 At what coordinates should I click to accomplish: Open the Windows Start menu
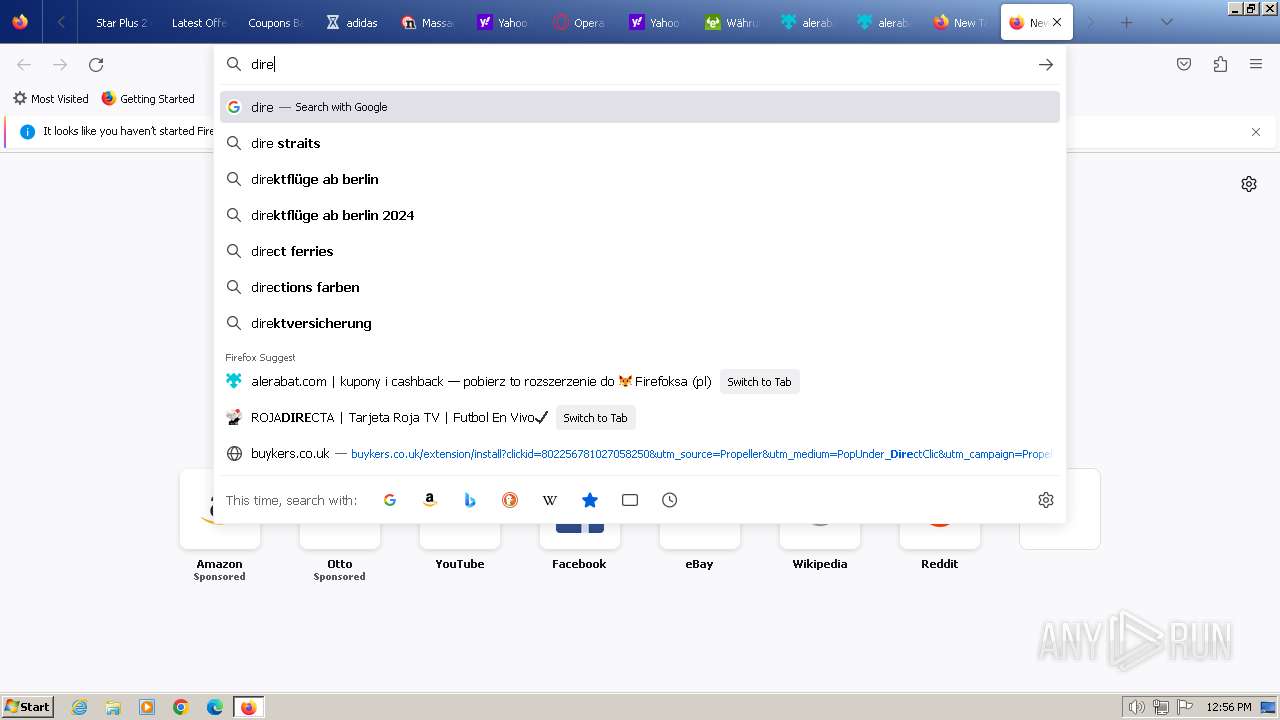pos(28,706)
